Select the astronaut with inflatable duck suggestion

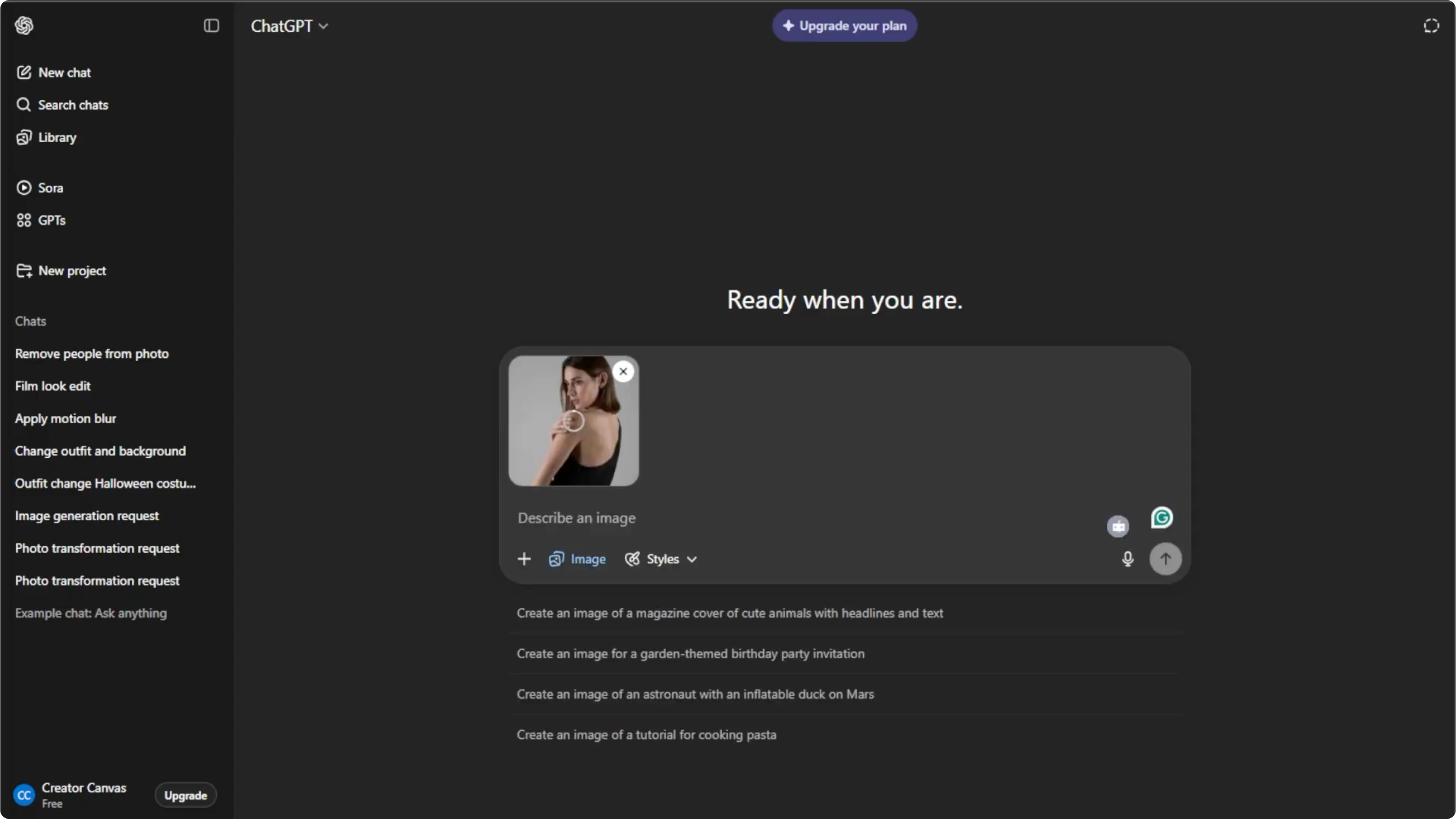click(x=845, y=694)
